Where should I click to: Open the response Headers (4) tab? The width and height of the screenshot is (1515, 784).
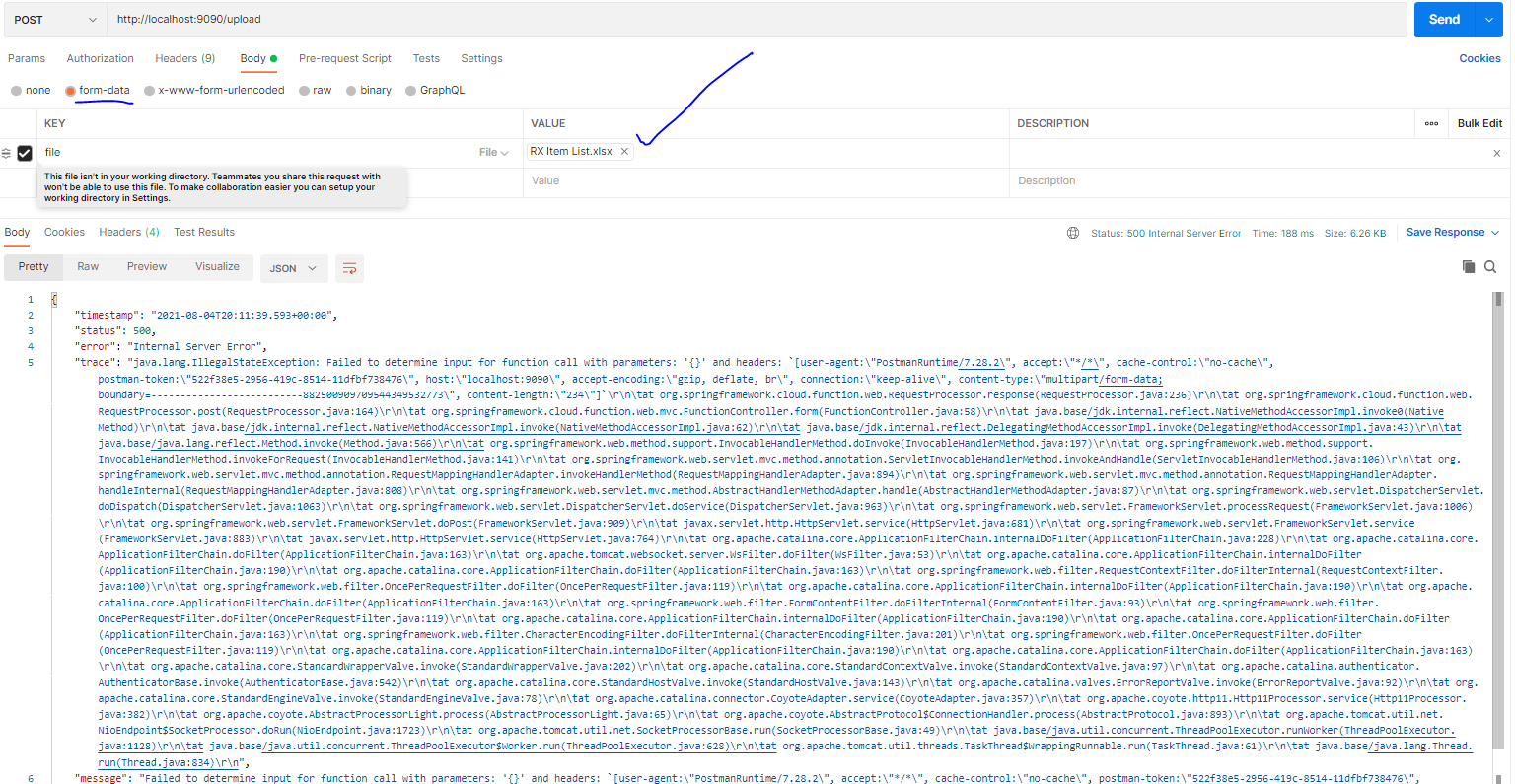pos(129,232)
